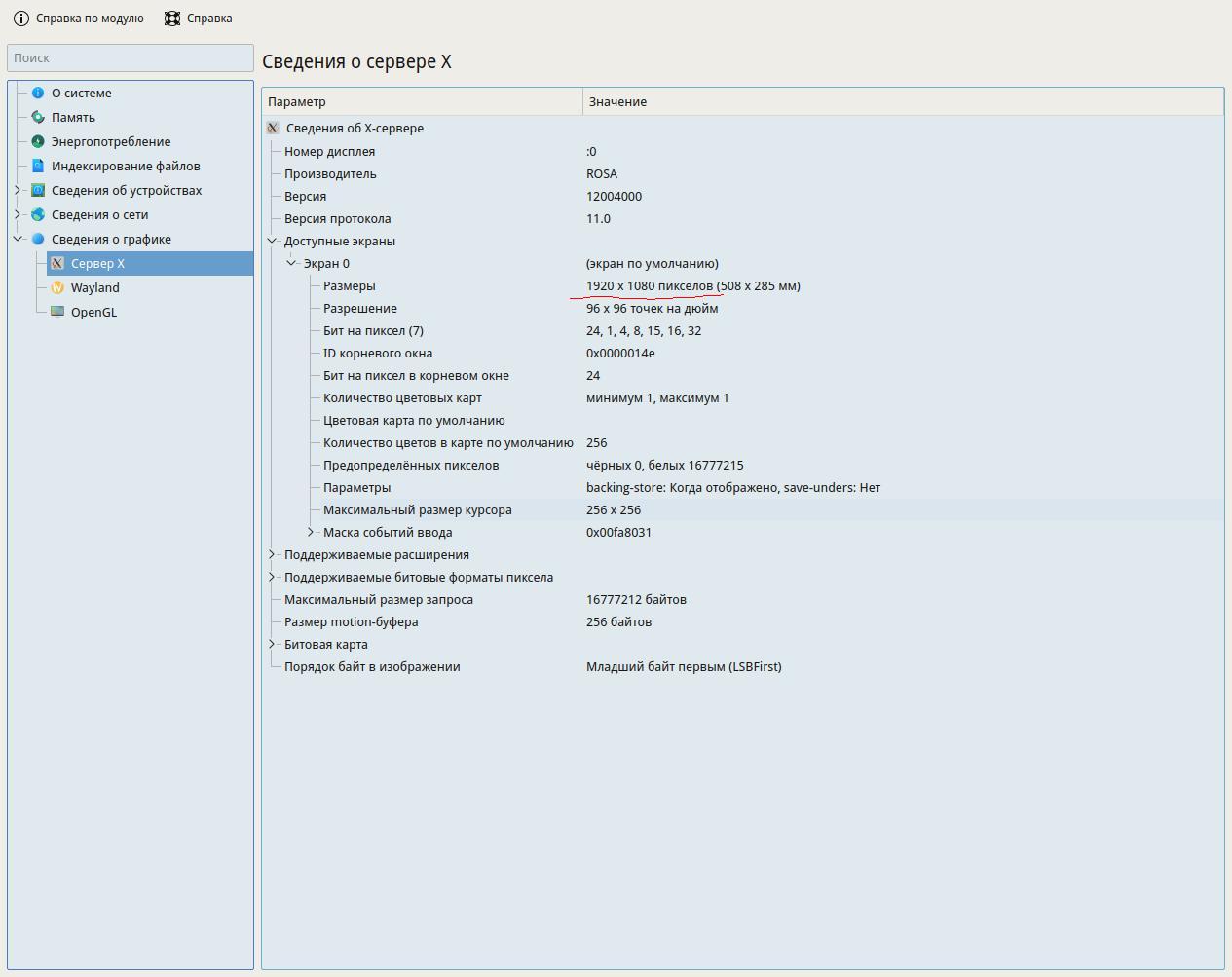Click the OpenGL monitor icon
1232x977 pixels.
coord(57,312)
